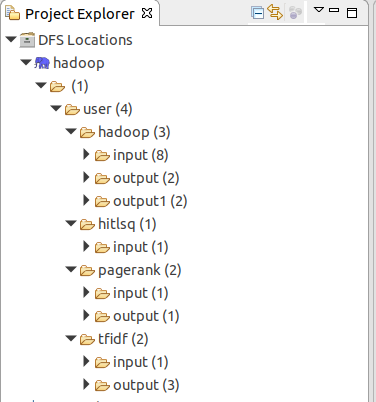Select the user (4) label
Screen dimensions: 376x402
[x=108, y=109]
